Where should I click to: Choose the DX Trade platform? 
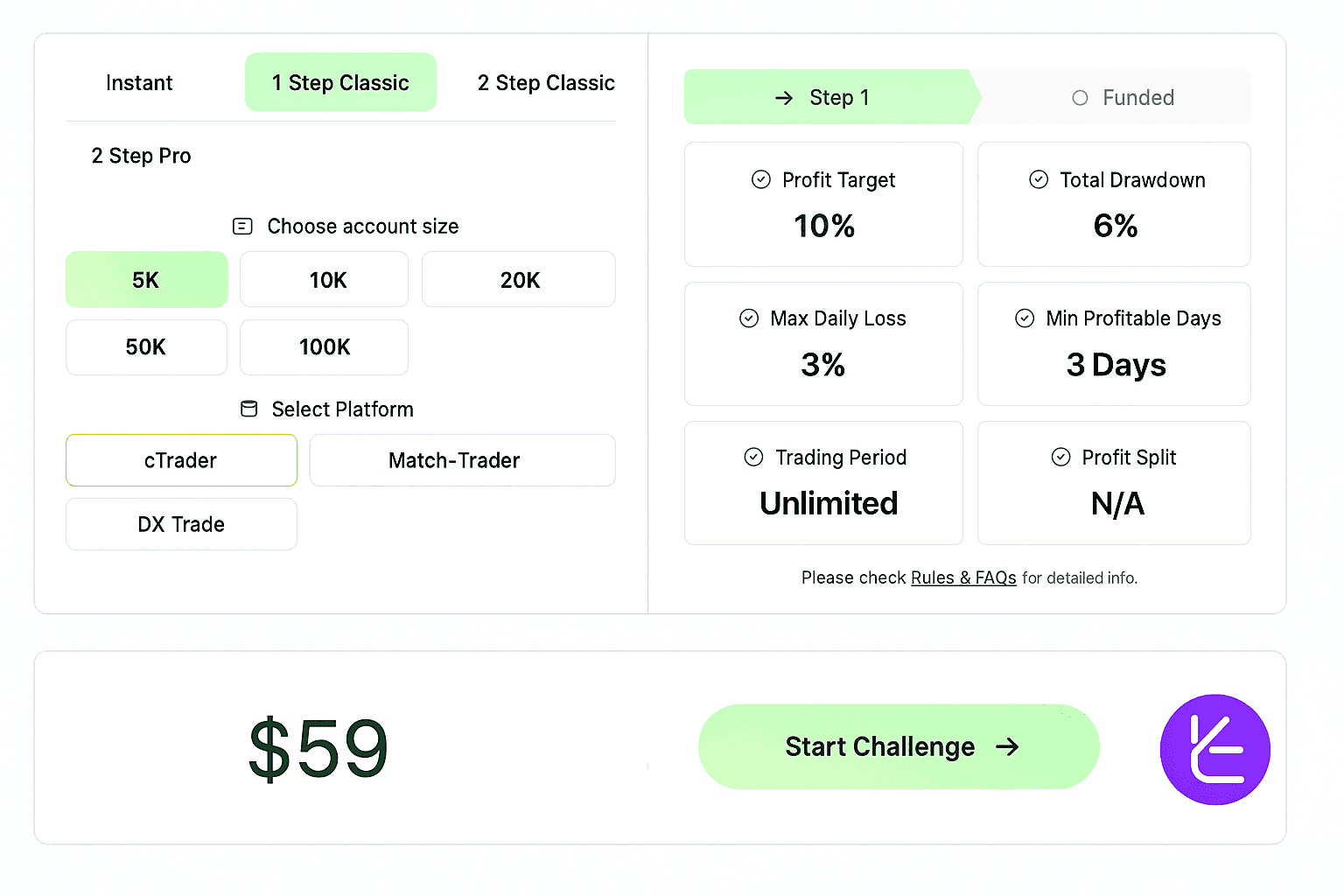click(181, 524)
